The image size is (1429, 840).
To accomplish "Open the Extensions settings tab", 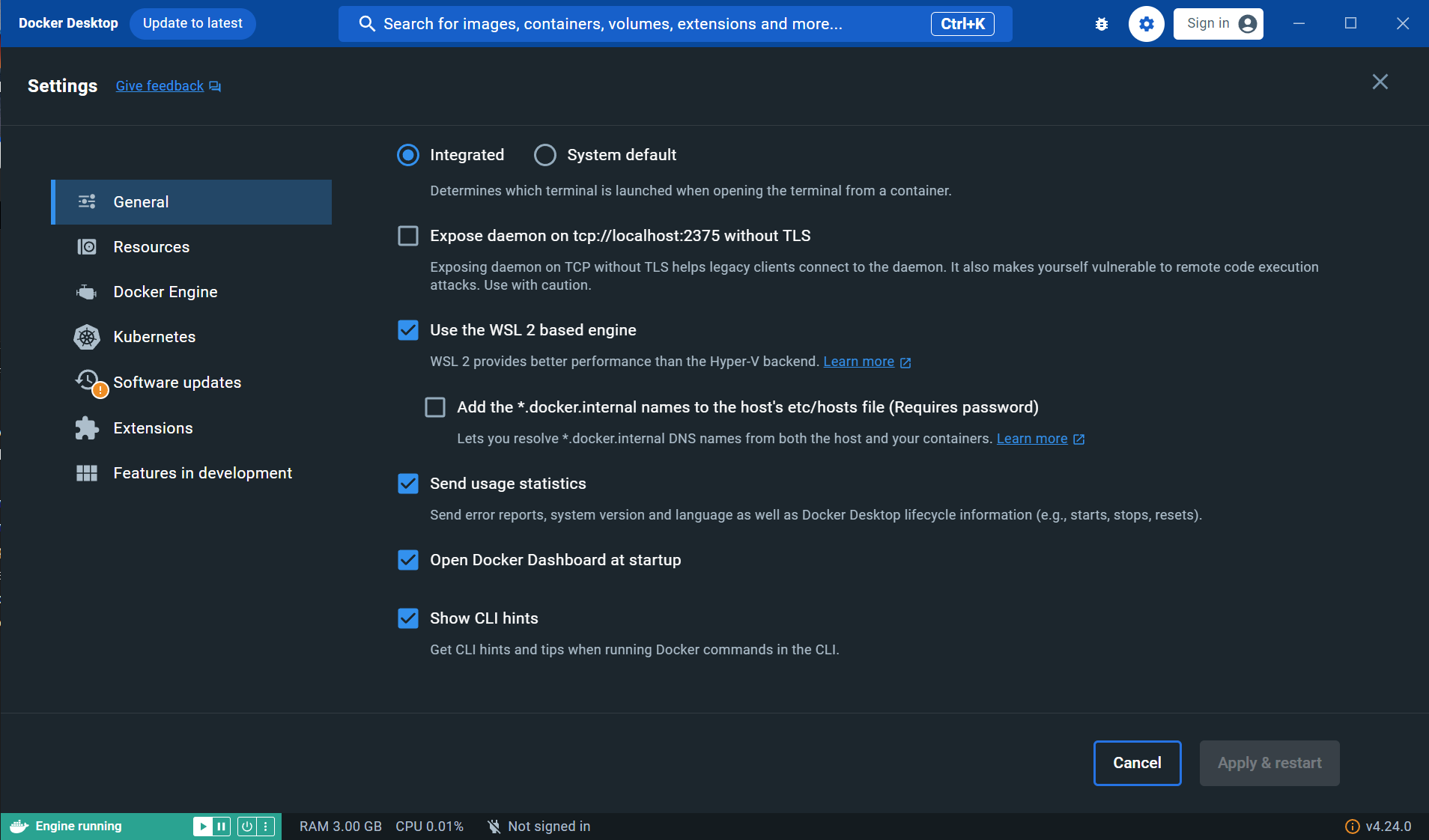I will [x=191, y=428].
